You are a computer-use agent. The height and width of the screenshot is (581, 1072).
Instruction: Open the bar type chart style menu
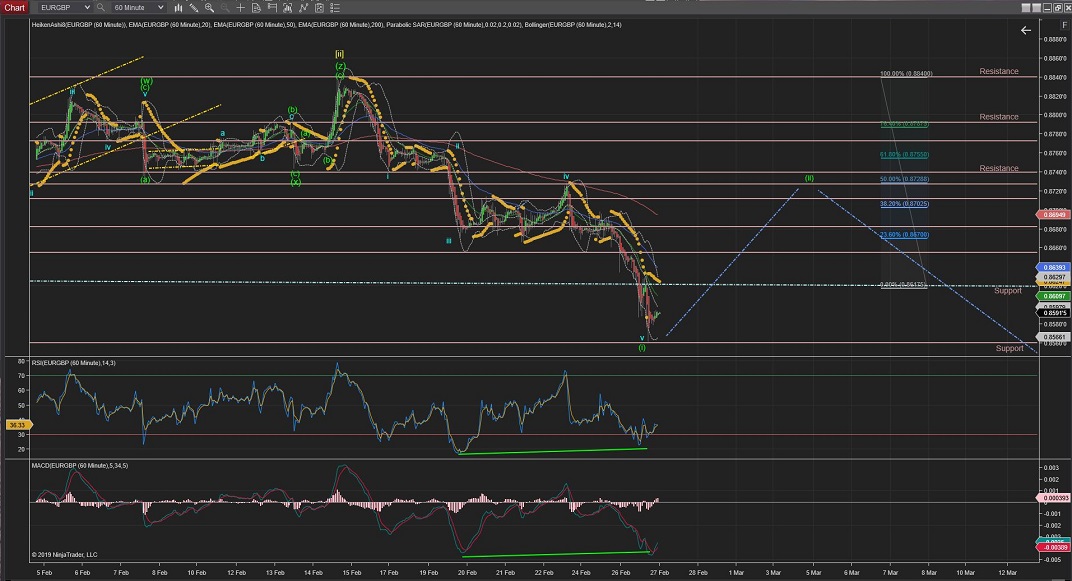(179, 7)
